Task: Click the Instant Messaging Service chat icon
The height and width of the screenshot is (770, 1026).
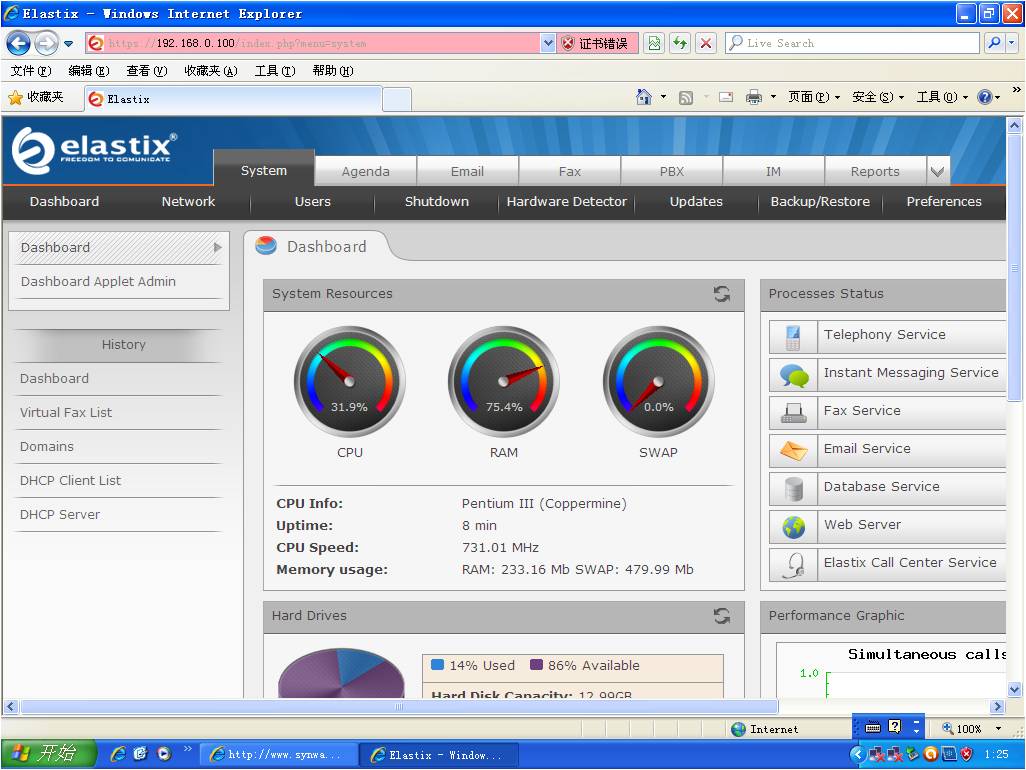Action: (793, 375)
